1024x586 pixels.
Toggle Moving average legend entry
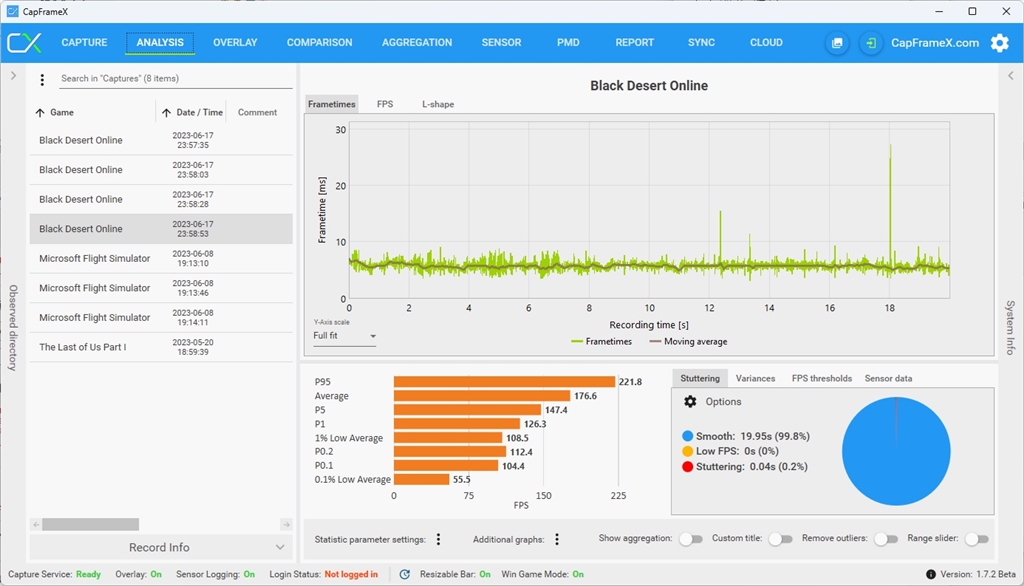[x=688, y=342]
